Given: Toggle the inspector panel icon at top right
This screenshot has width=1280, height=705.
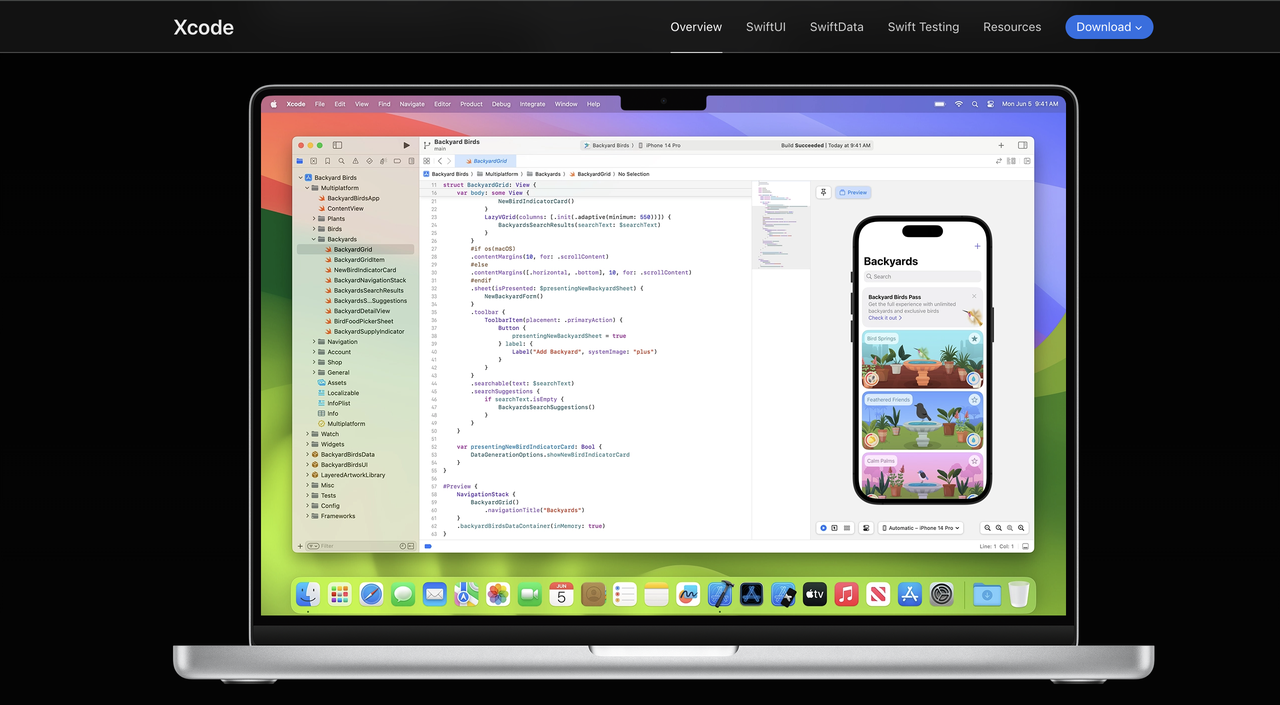Looking at the screenshot, I should (1023, 145).
